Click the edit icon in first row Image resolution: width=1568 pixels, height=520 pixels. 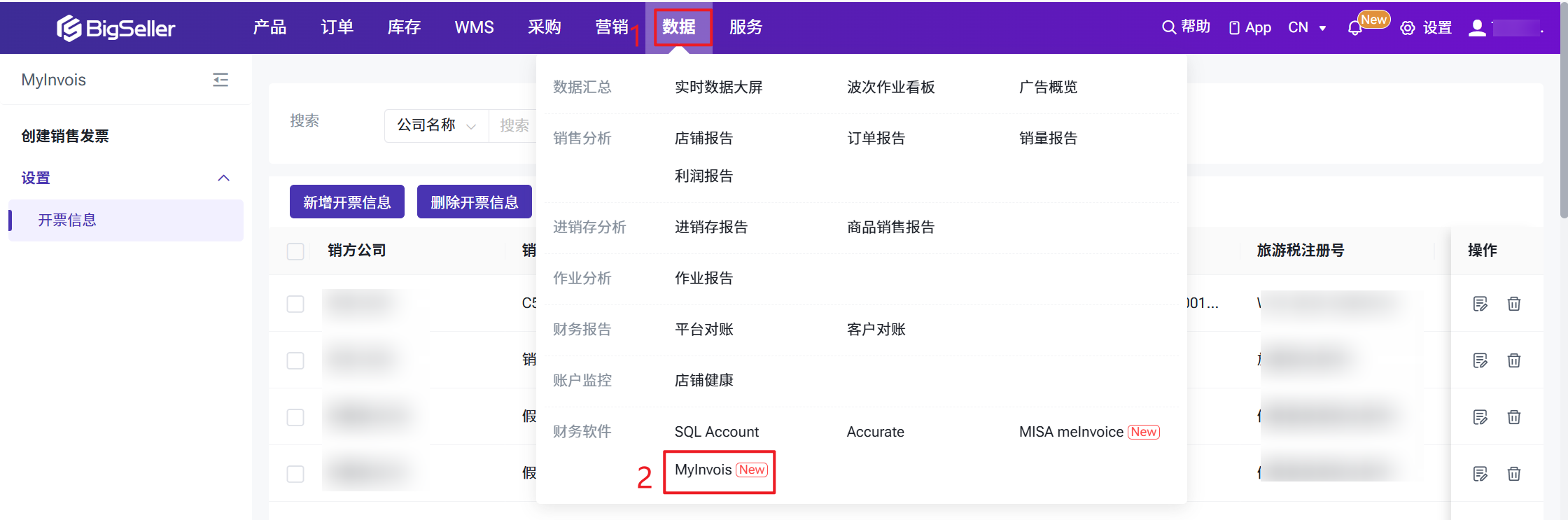pos(1480,304)
